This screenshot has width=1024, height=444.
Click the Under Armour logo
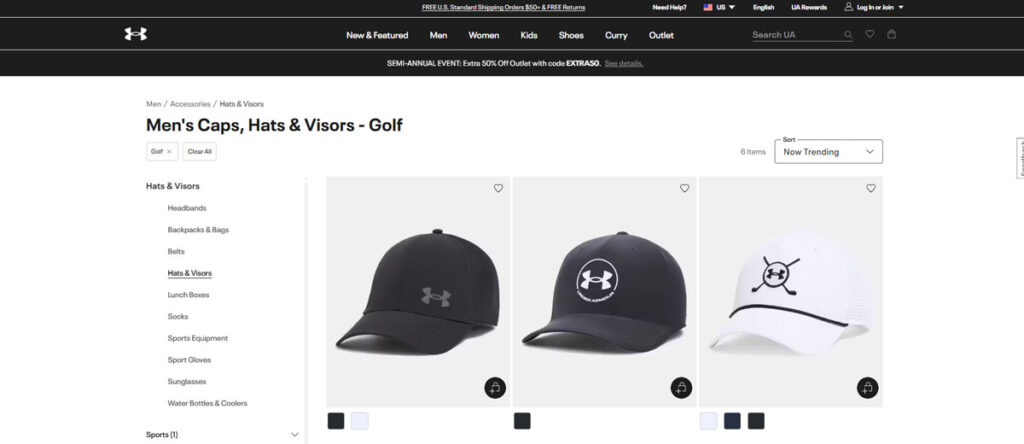(x=135, y=34)
